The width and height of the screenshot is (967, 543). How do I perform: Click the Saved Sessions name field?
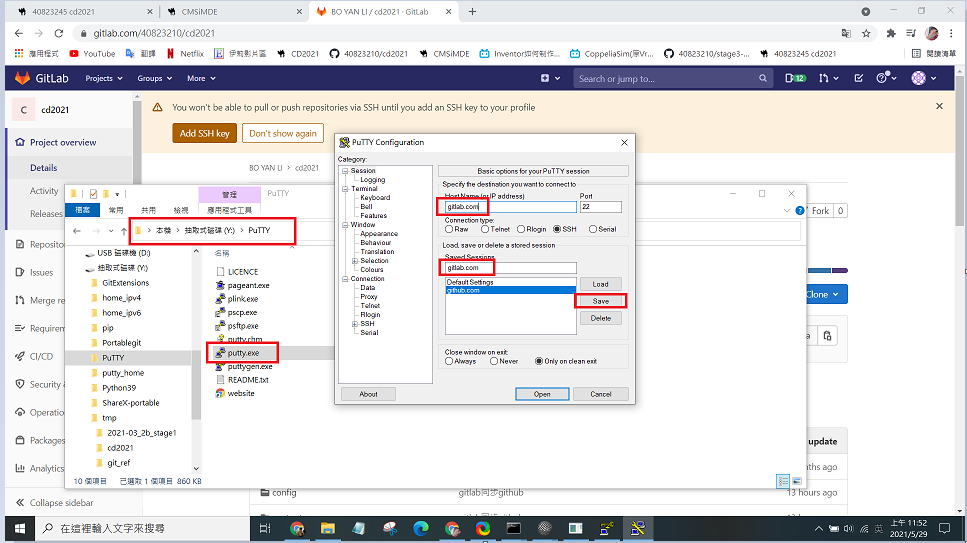click(510, 268)
